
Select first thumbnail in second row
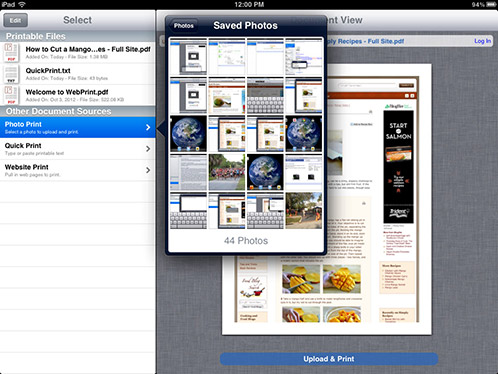188,95
